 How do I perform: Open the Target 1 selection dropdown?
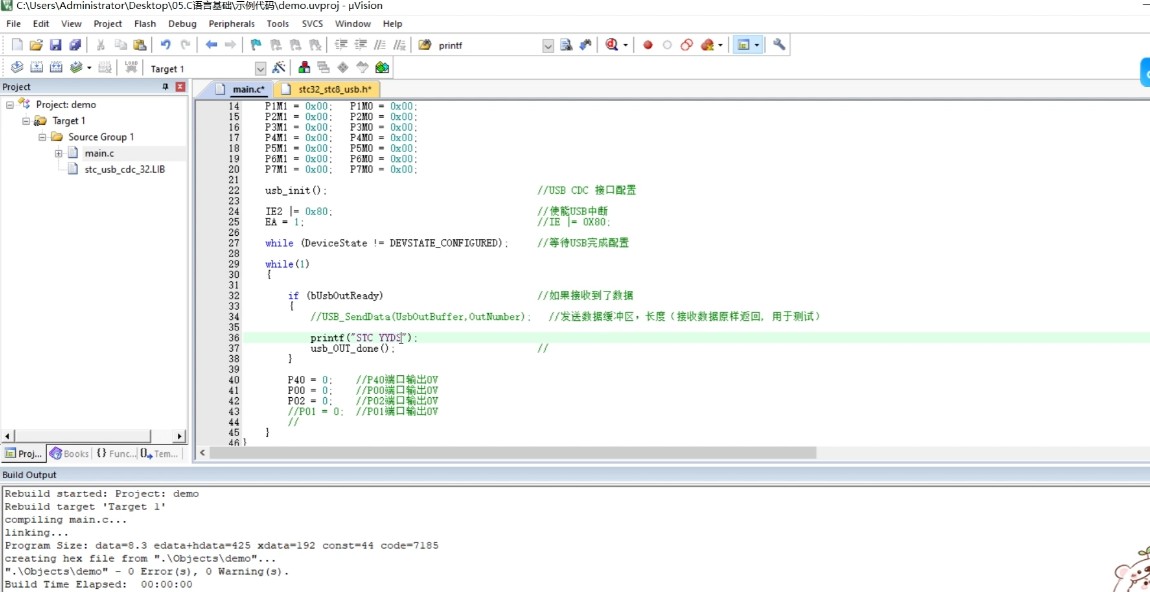[x=260, y=69]
